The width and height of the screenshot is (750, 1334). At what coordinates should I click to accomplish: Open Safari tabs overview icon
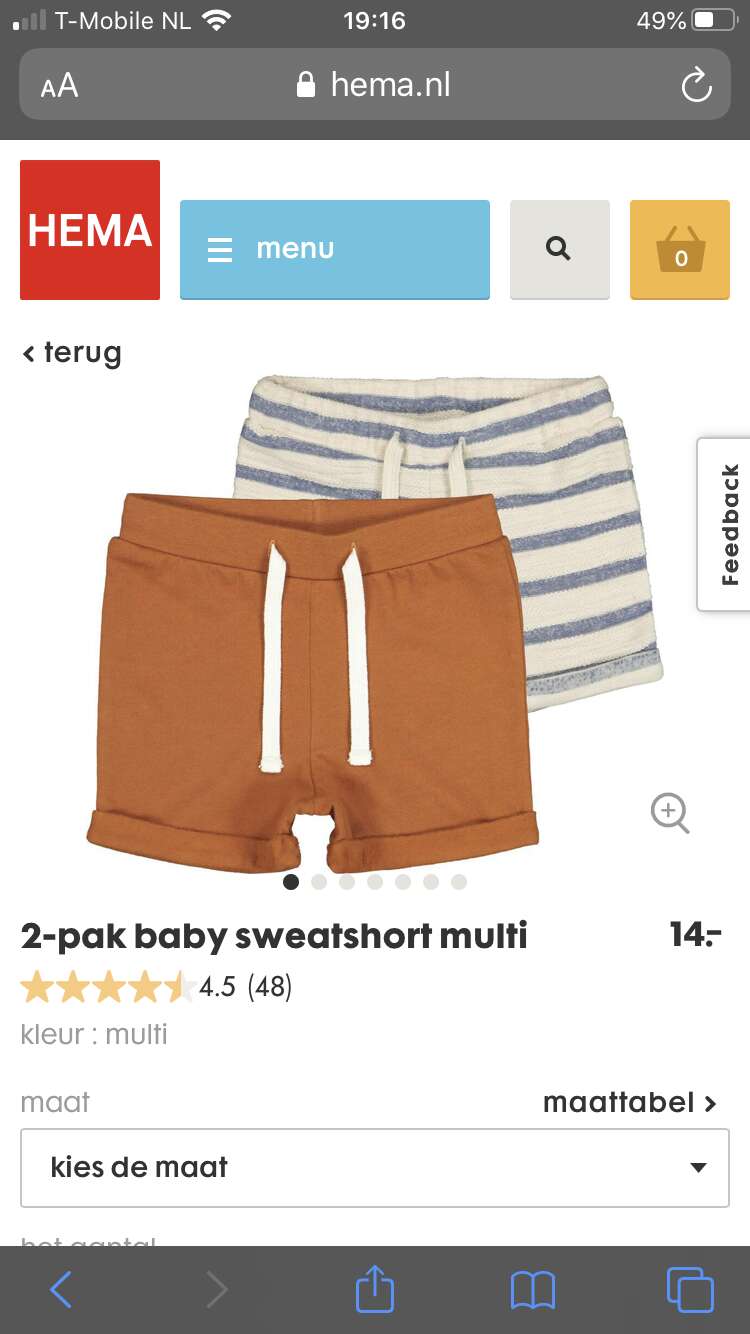pyautogui.click(x=690, y=1290)
